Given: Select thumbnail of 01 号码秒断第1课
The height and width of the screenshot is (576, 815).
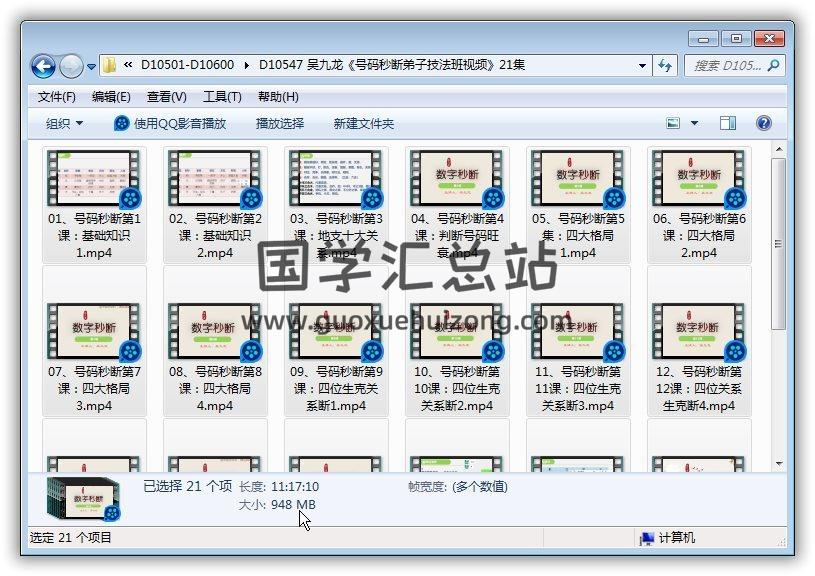Looking at the screenshot, I should (94, 178).
